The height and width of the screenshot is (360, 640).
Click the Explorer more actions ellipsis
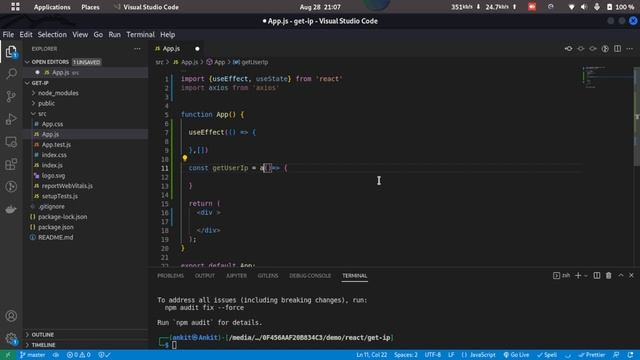pos(137,49)
